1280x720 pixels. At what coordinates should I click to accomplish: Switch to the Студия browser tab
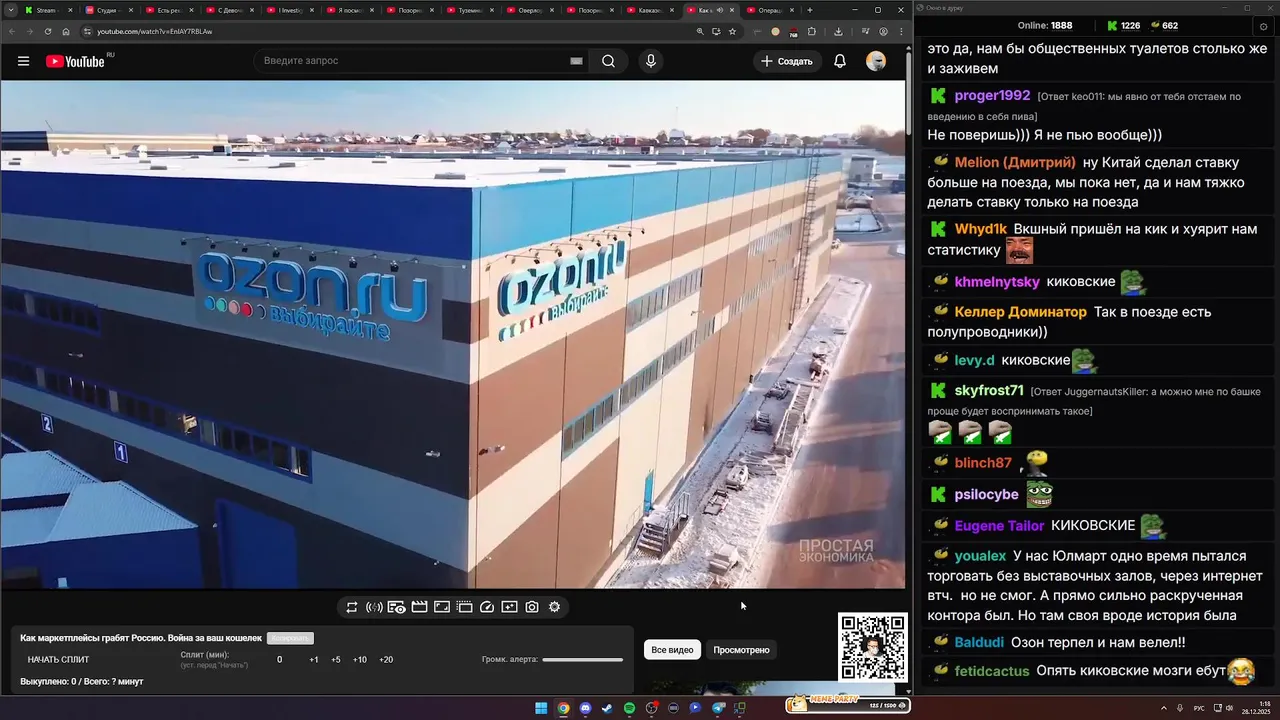click(x=108, y=10)
